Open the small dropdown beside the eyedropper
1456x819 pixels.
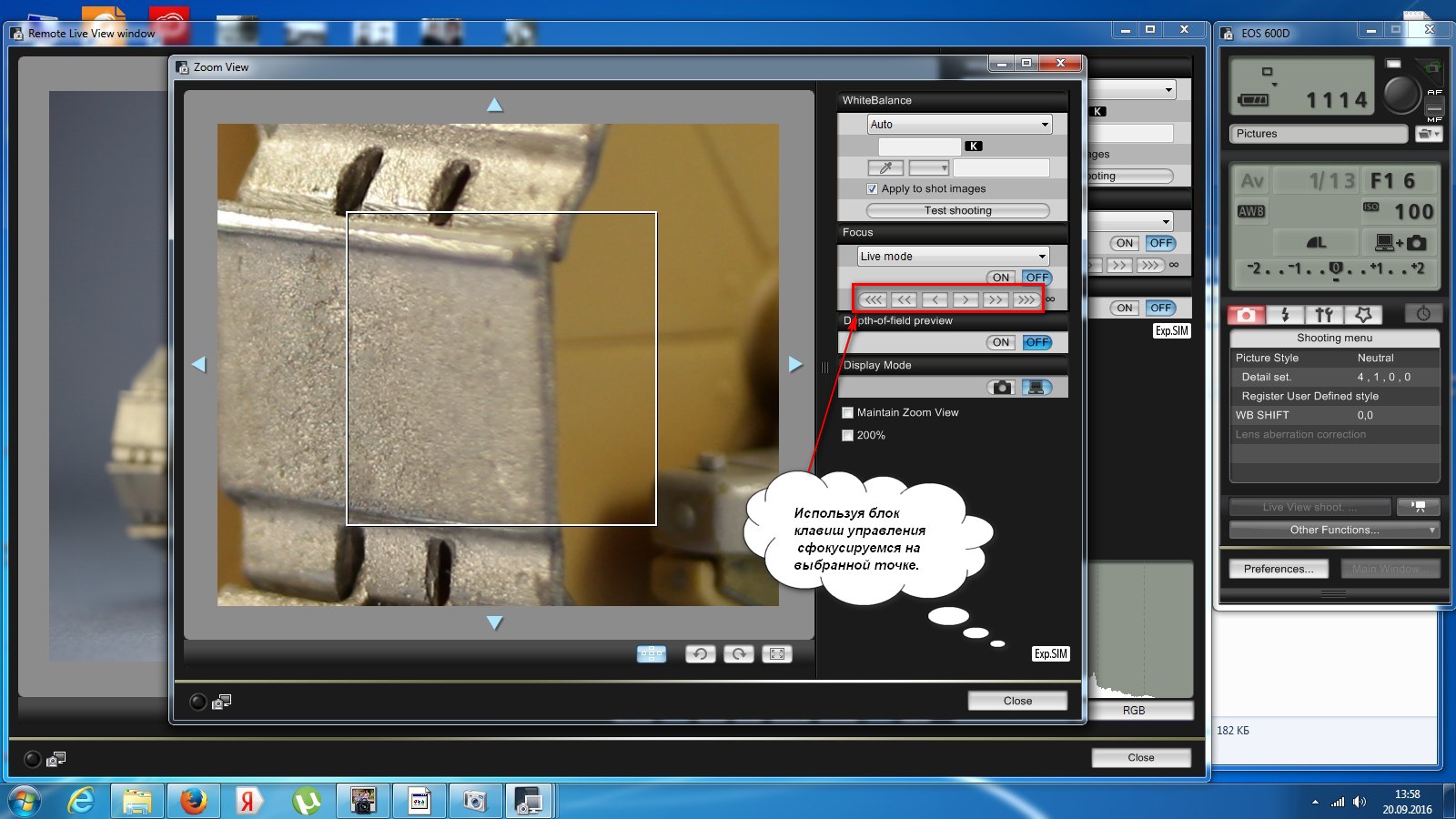pos(929,167)
